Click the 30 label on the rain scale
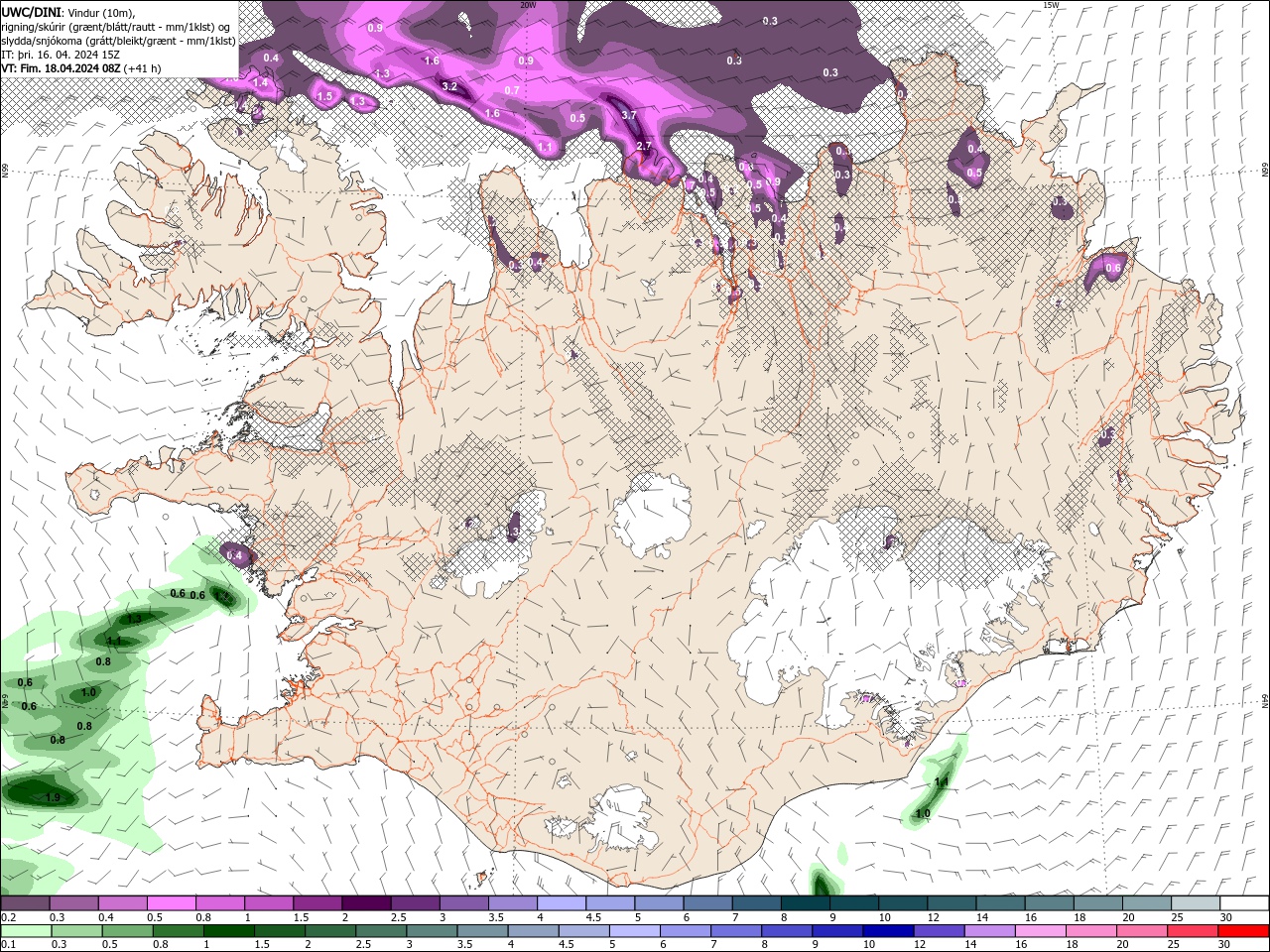Image resolution: width=1270 pixels, height=952 pixels. [1222, 945]
